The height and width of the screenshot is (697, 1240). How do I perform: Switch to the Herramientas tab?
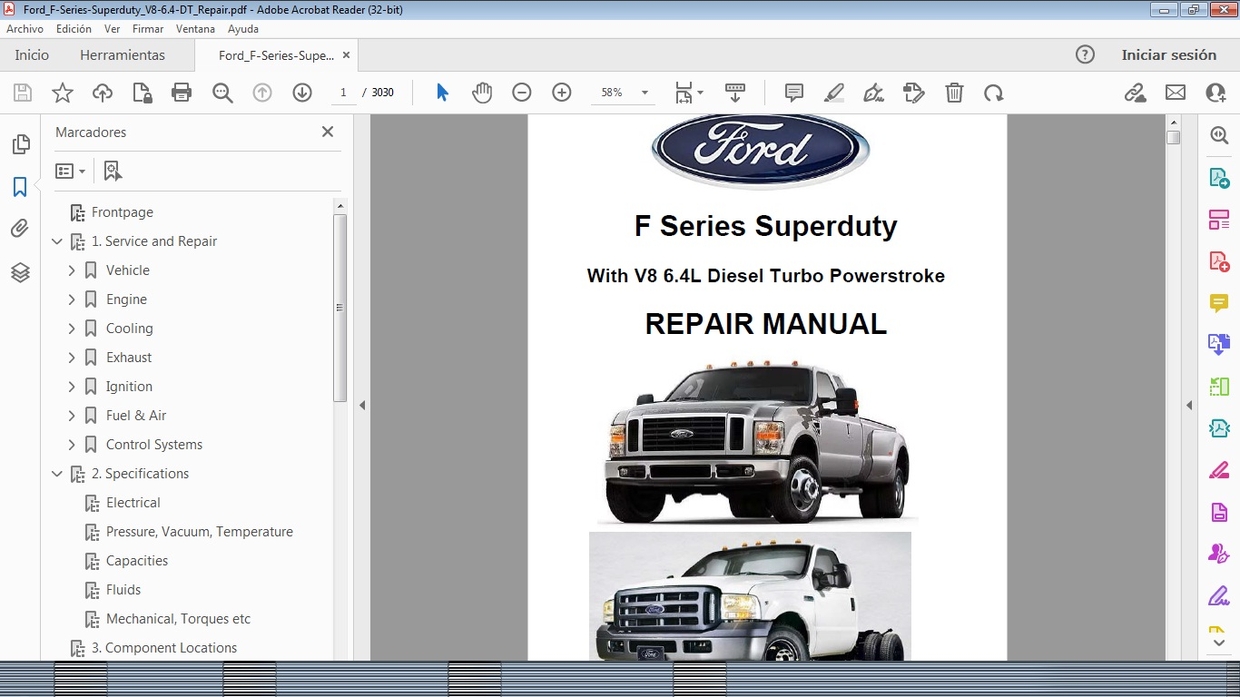click(x=122, y=55)
